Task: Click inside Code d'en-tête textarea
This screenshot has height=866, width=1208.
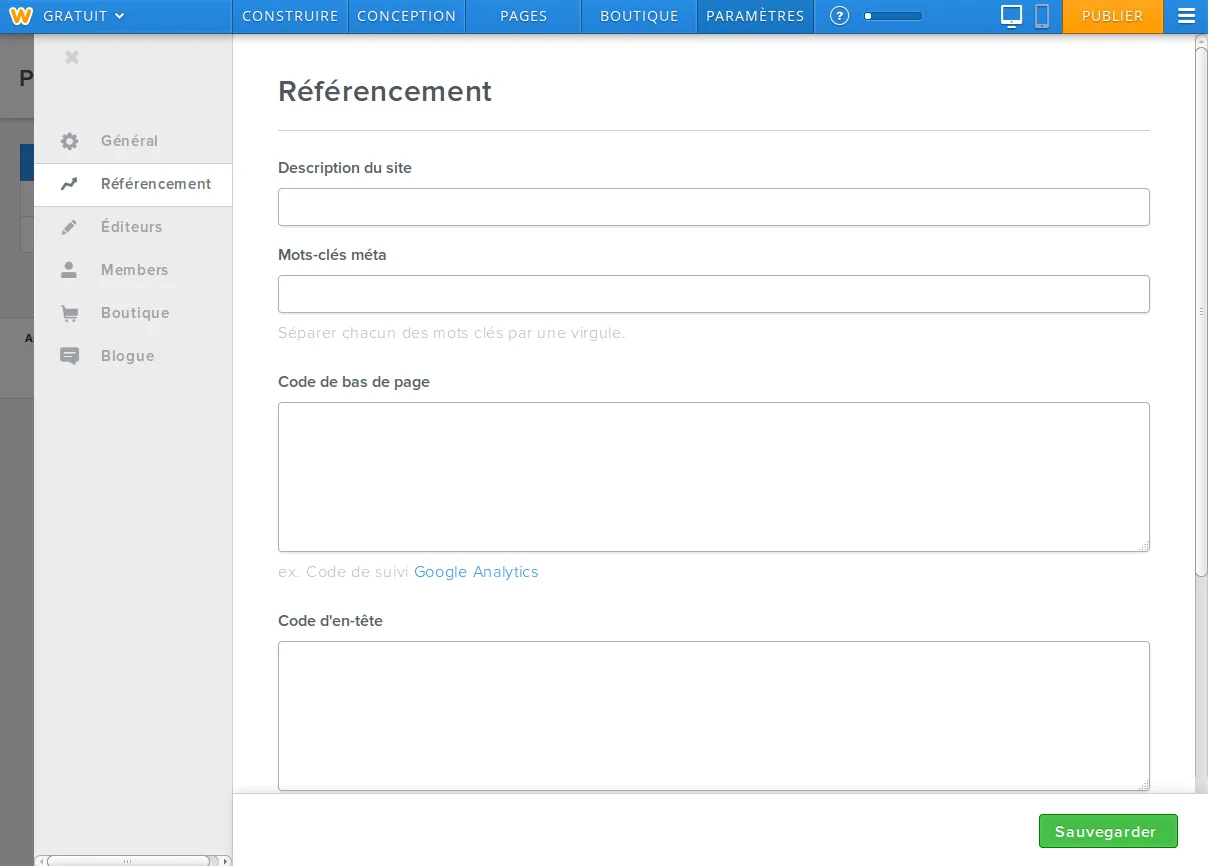Action: point(714,716)
